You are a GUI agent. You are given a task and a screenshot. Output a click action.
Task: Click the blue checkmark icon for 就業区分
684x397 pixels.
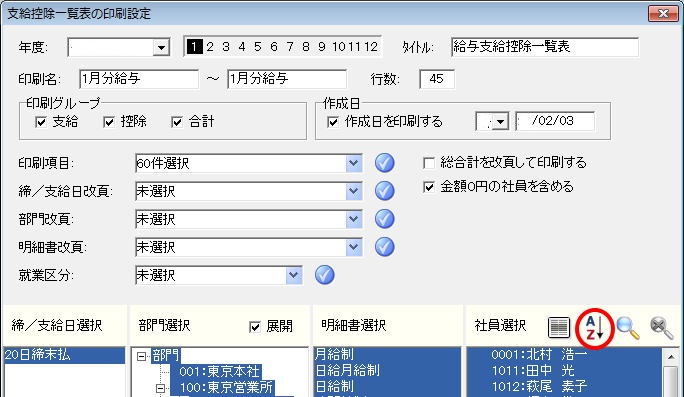(325, 275)
